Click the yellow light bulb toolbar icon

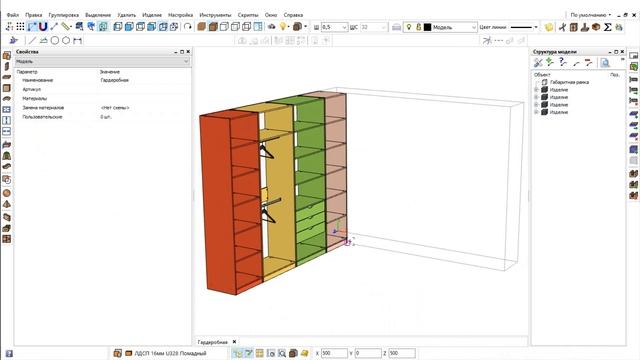282,27
